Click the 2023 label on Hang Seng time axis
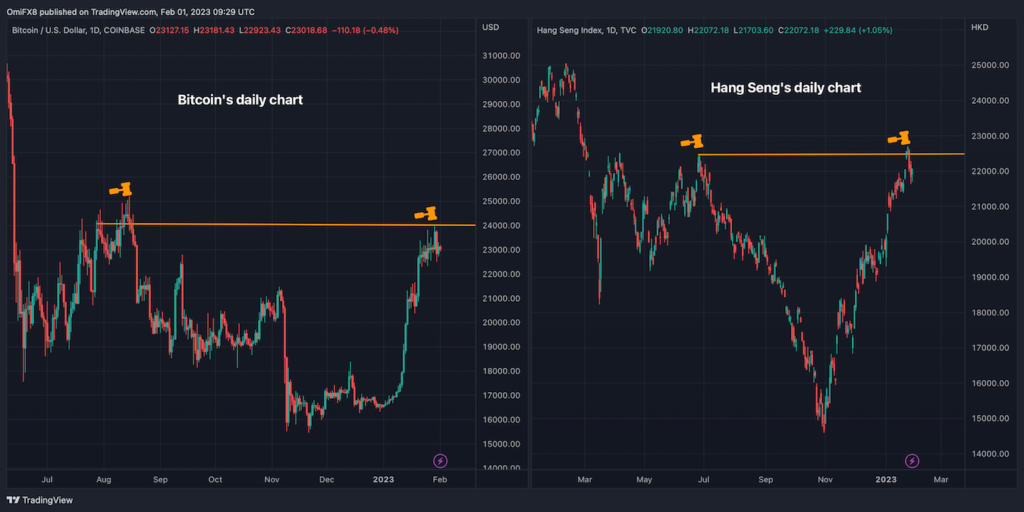 click(x=886, y=480)
